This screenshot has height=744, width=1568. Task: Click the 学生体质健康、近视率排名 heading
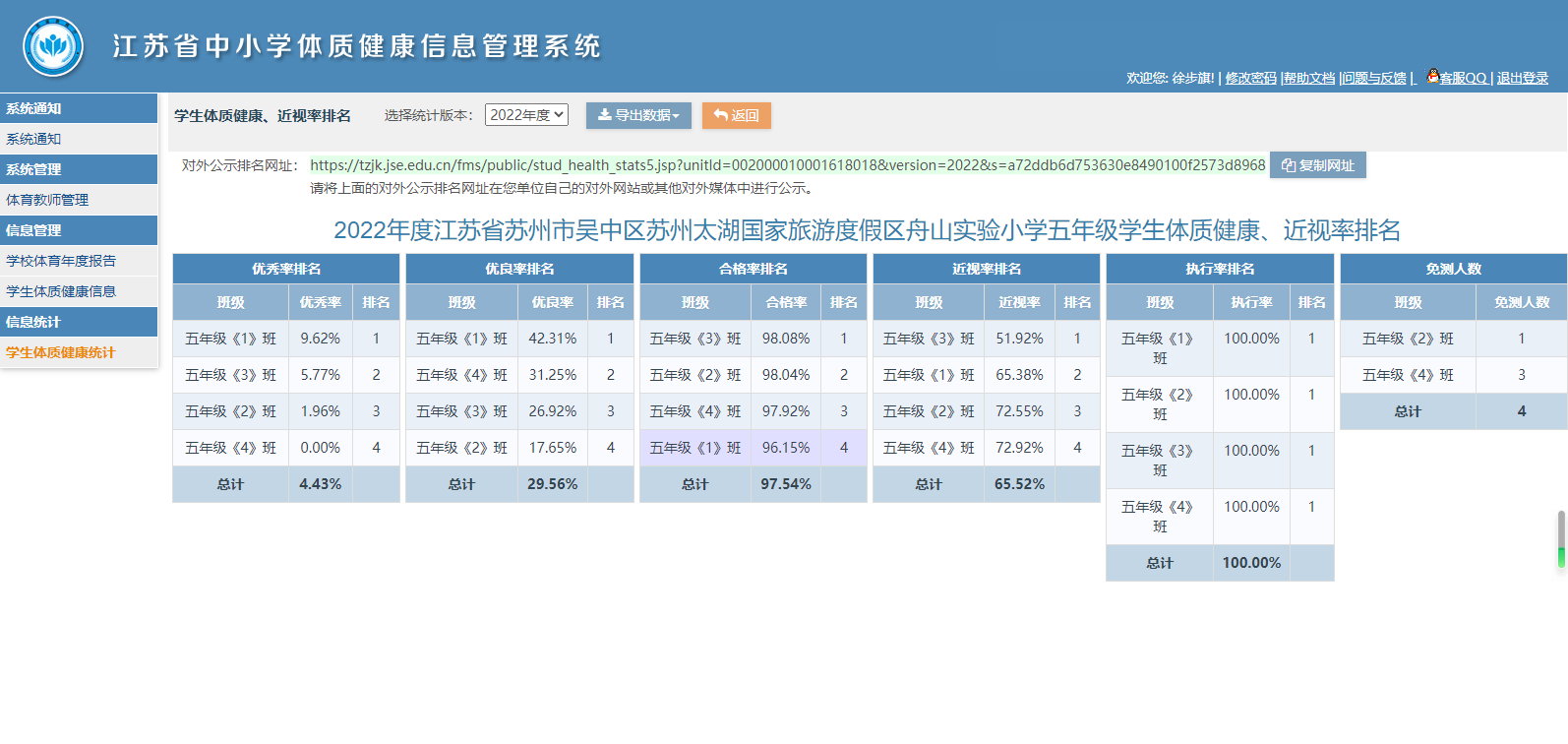[x=263, y=116]
